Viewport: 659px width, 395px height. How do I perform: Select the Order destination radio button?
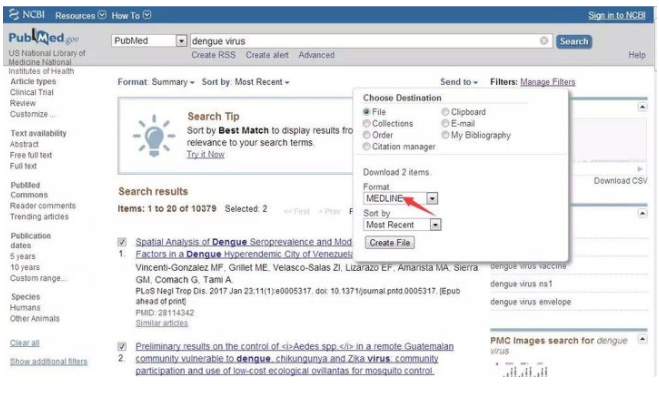(366, 135)
